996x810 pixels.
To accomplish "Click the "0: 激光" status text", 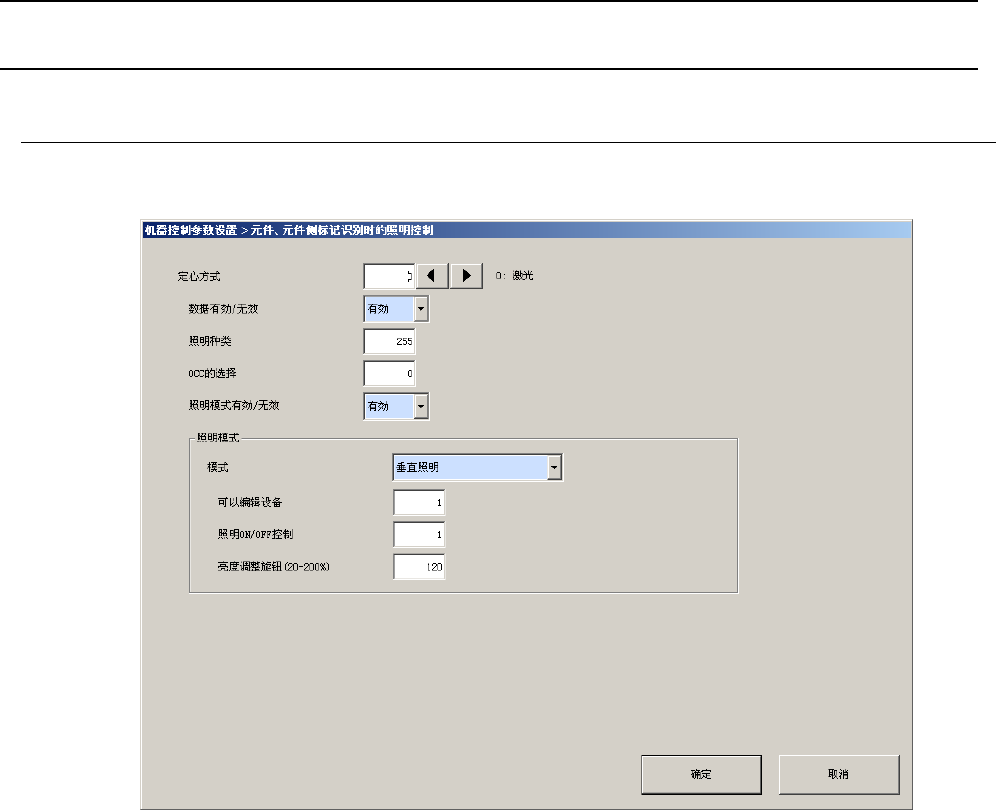I will click(515, 276).
